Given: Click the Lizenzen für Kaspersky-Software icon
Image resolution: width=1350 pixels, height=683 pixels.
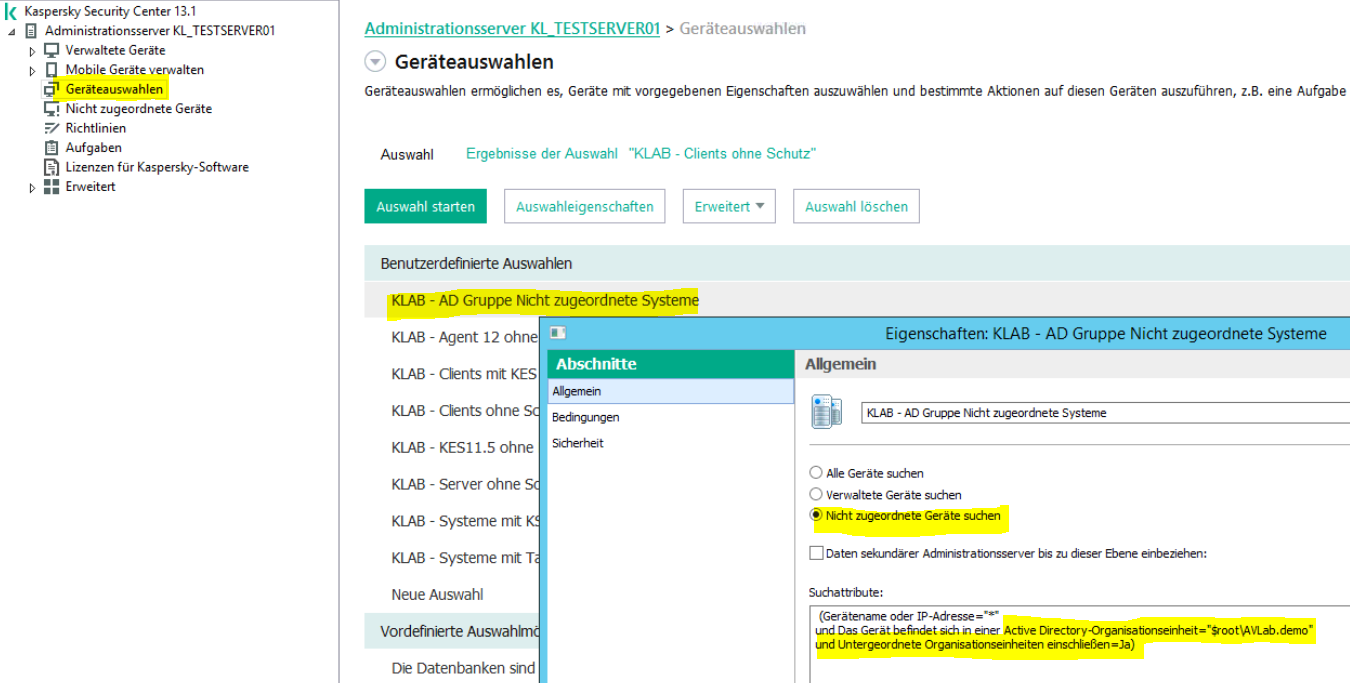Looking at the screenshot, I should pyautogui.click(x=52, y=167).
